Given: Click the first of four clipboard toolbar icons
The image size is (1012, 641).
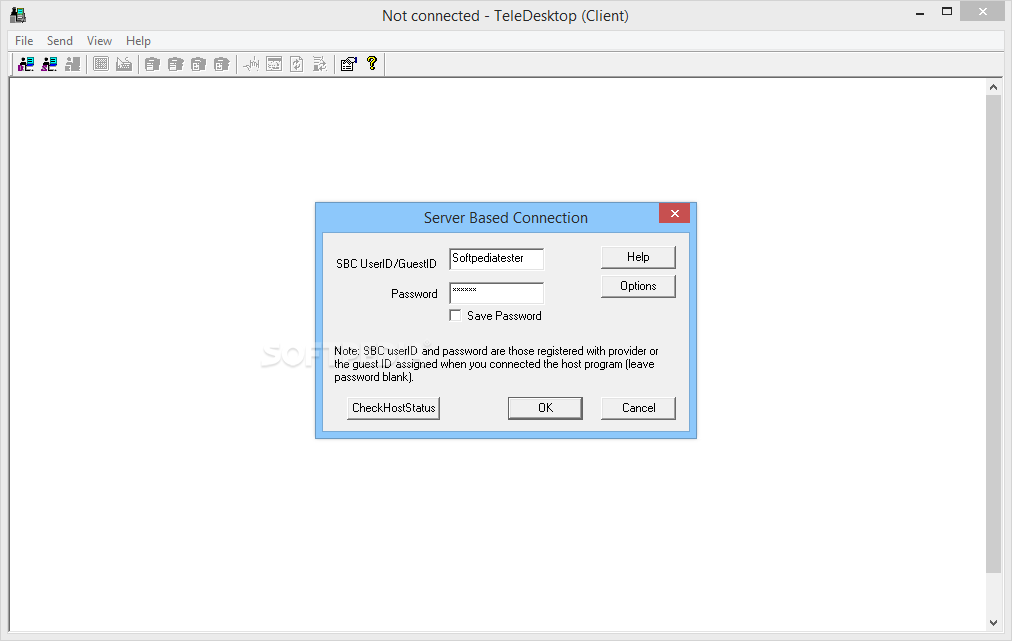Looking at the screenshot, I should [152, 64].
